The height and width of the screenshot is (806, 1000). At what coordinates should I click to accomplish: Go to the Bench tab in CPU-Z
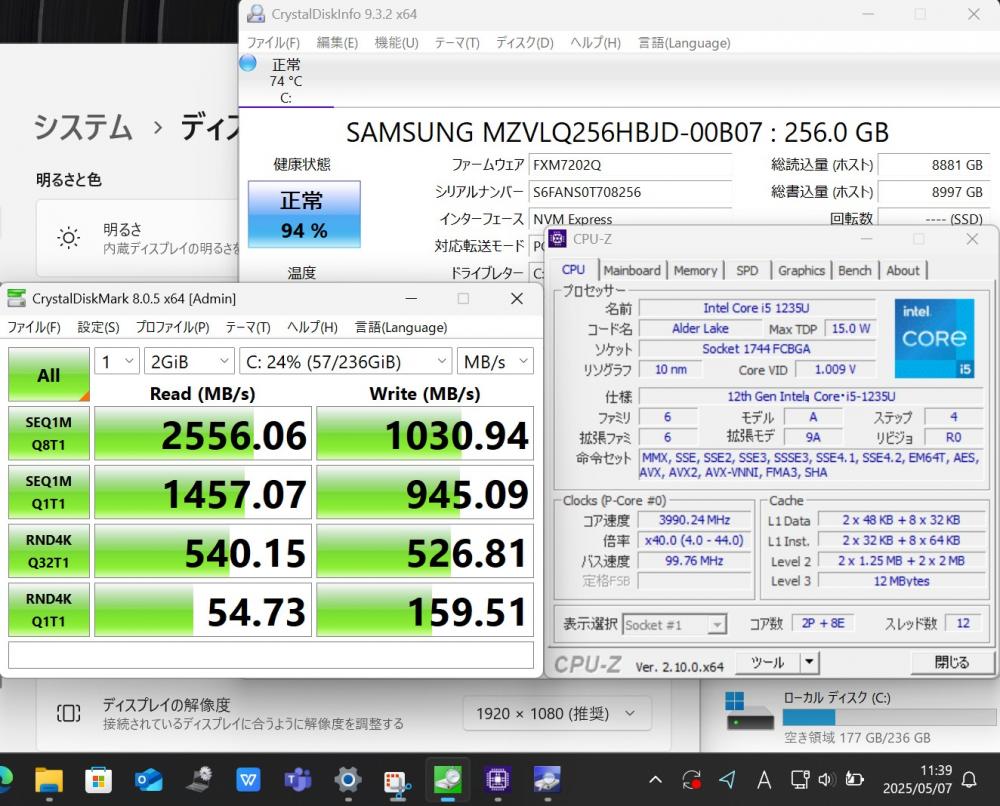tap(855, 270)
